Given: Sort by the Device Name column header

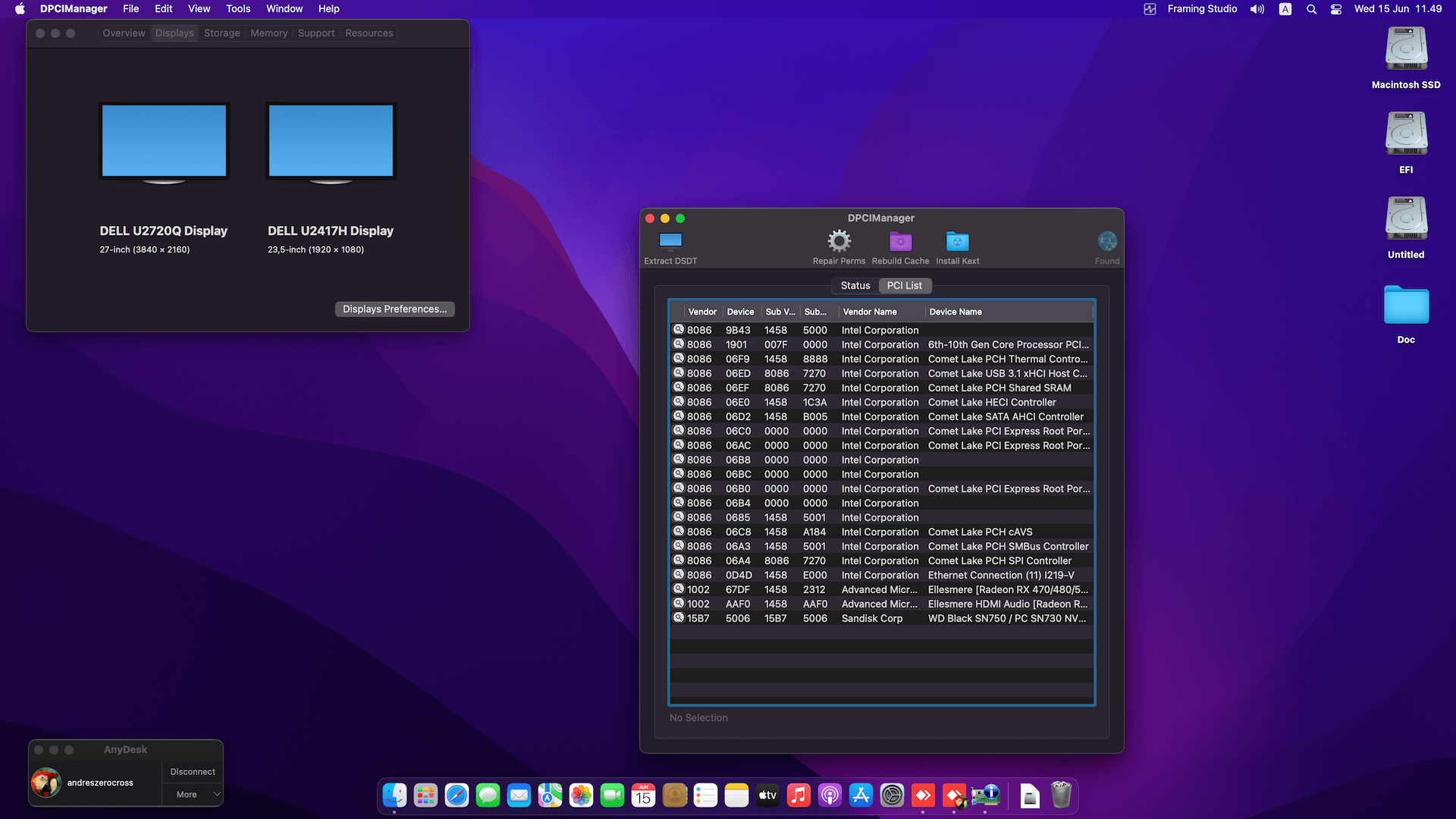Looking at the screenshot, I should coord(1009,312).
